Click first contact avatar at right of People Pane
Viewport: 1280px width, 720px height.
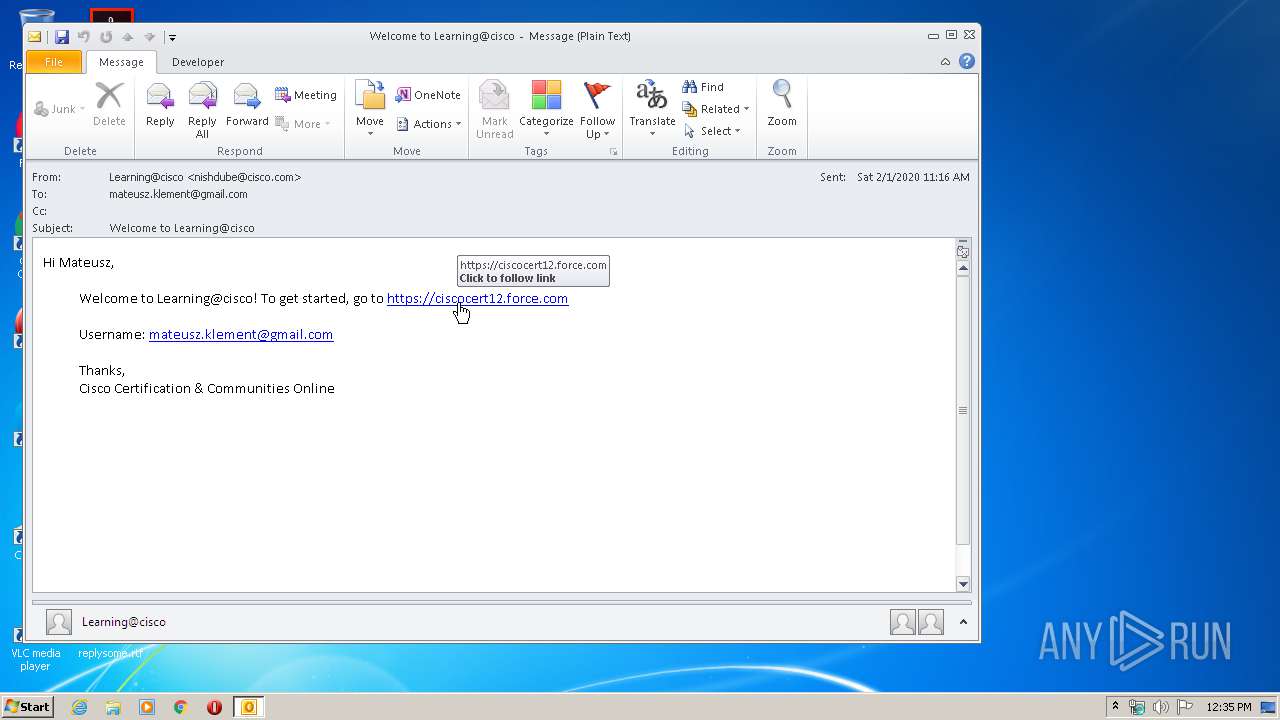pos(903,622)
